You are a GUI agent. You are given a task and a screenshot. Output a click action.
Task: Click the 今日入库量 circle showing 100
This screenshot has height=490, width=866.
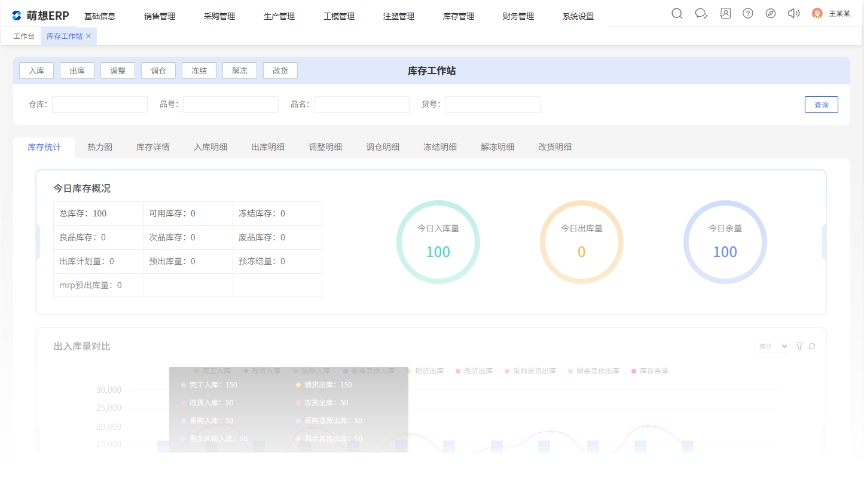[438, 242]
